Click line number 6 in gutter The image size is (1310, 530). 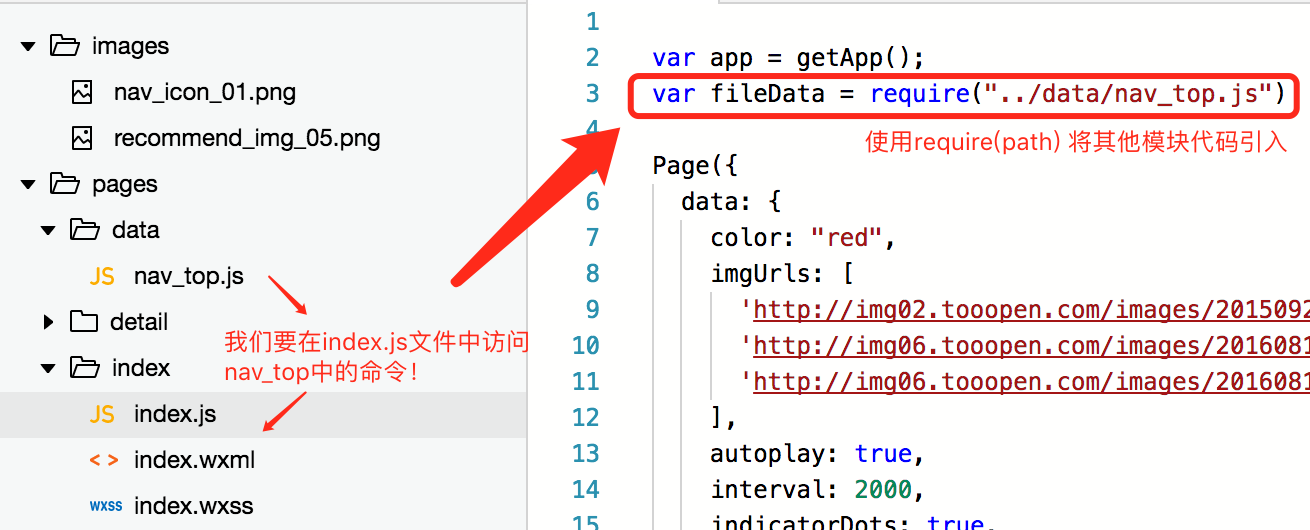(x=592, y=202)
